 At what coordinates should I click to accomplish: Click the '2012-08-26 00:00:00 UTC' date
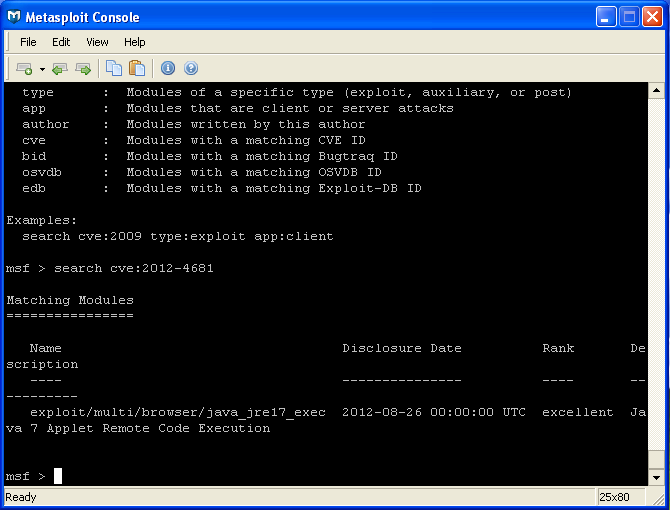pos(434,412)
